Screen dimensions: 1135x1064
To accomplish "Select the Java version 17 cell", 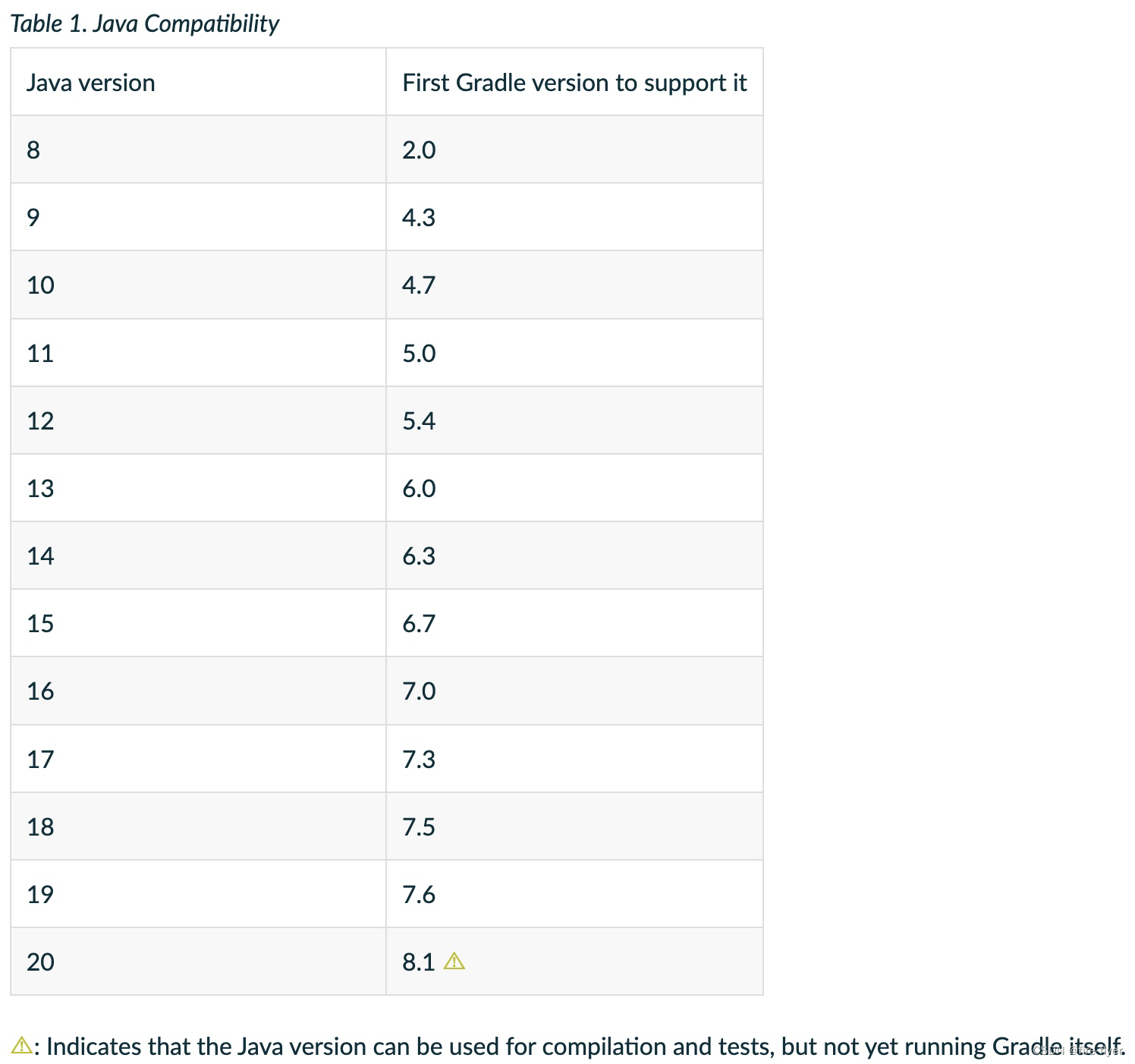I will point(198,759).
